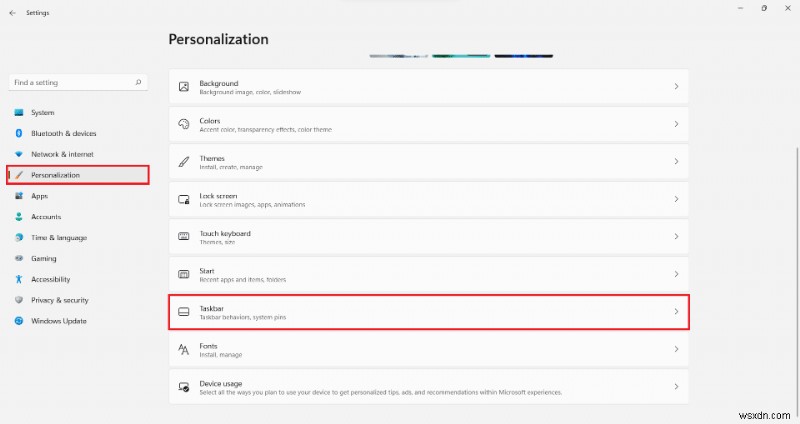Expand Device usage with its chevron
The image size is (800, 424).
click(x=676, y=386)
